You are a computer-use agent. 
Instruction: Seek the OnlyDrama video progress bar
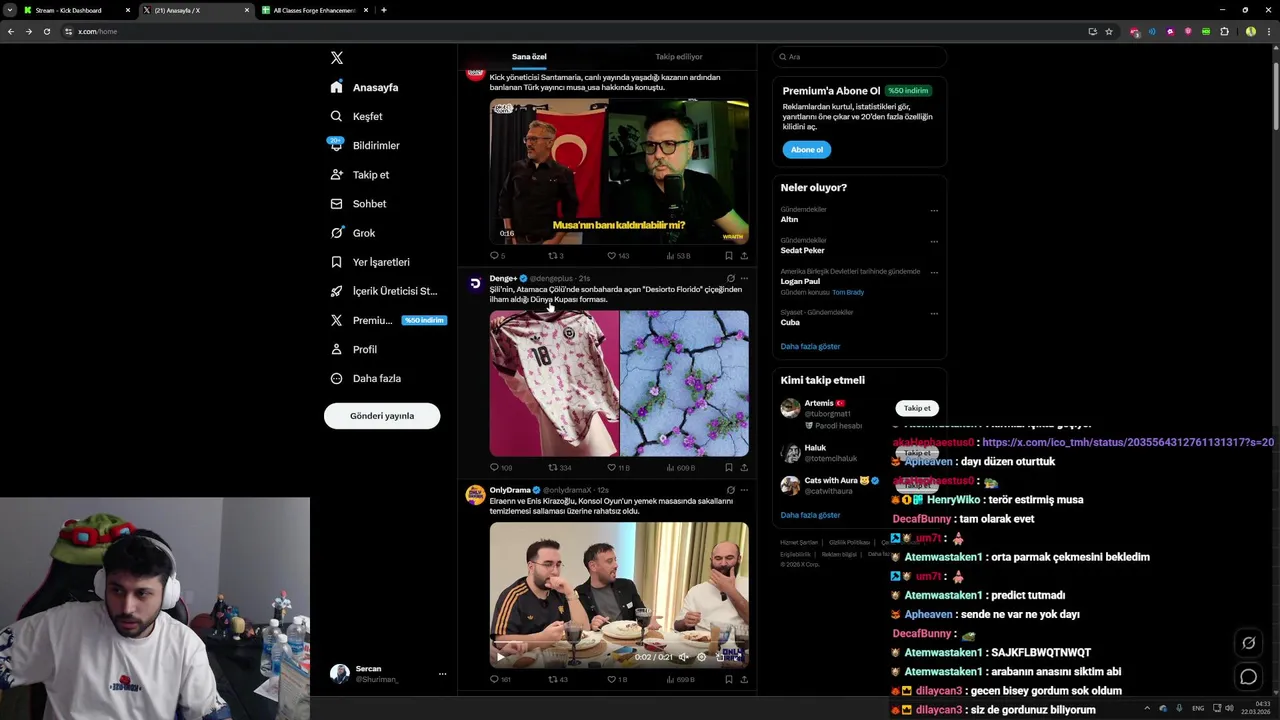pyautogui.click(x=619, y=644)
